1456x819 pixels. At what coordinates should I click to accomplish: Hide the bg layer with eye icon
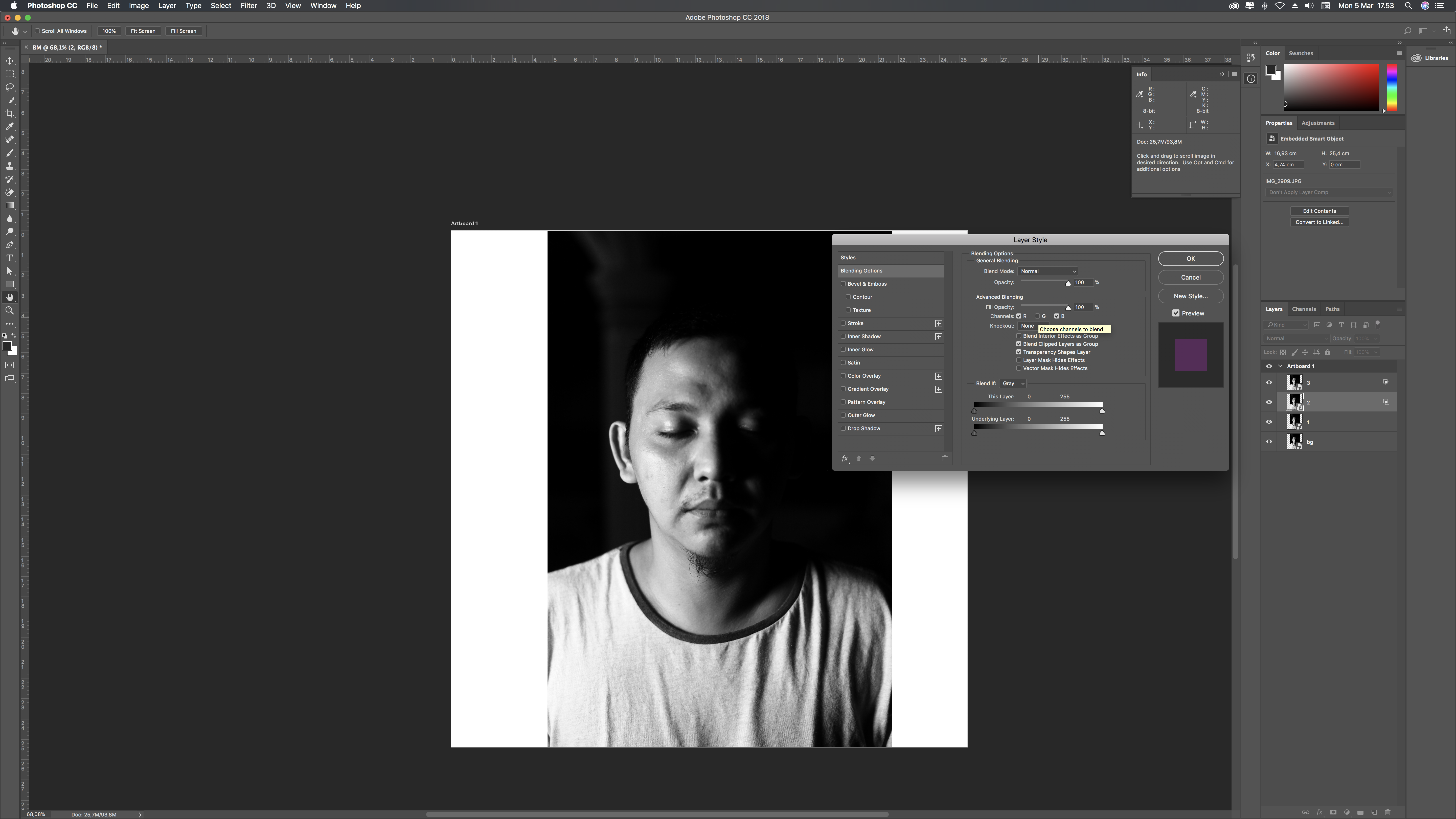point(1269,442)
